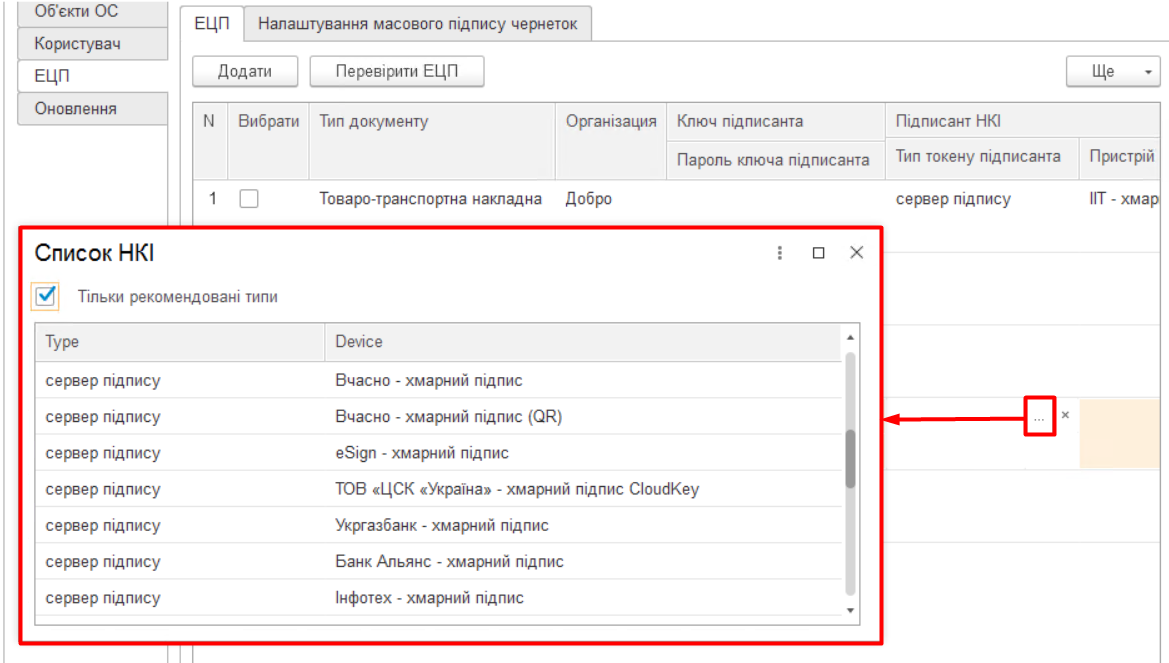Image resolution: width=1169 pixels, height=663 pixels.
Task: Open the Оновлення sidebar section
Action: (x=92, y=109)
